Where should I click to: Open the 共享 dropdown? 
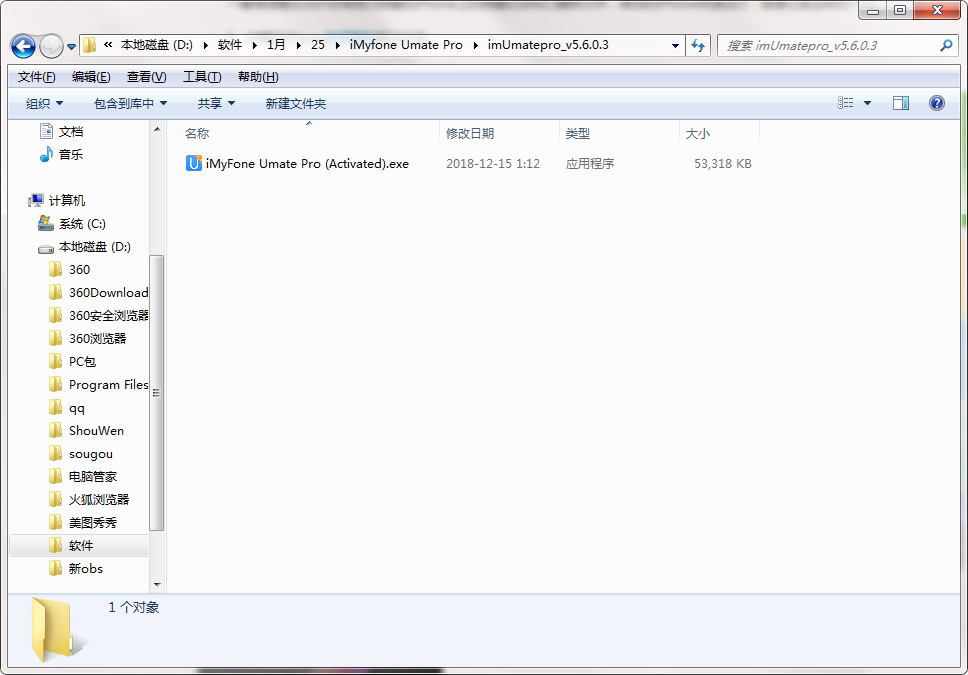[x=216, y=103]
